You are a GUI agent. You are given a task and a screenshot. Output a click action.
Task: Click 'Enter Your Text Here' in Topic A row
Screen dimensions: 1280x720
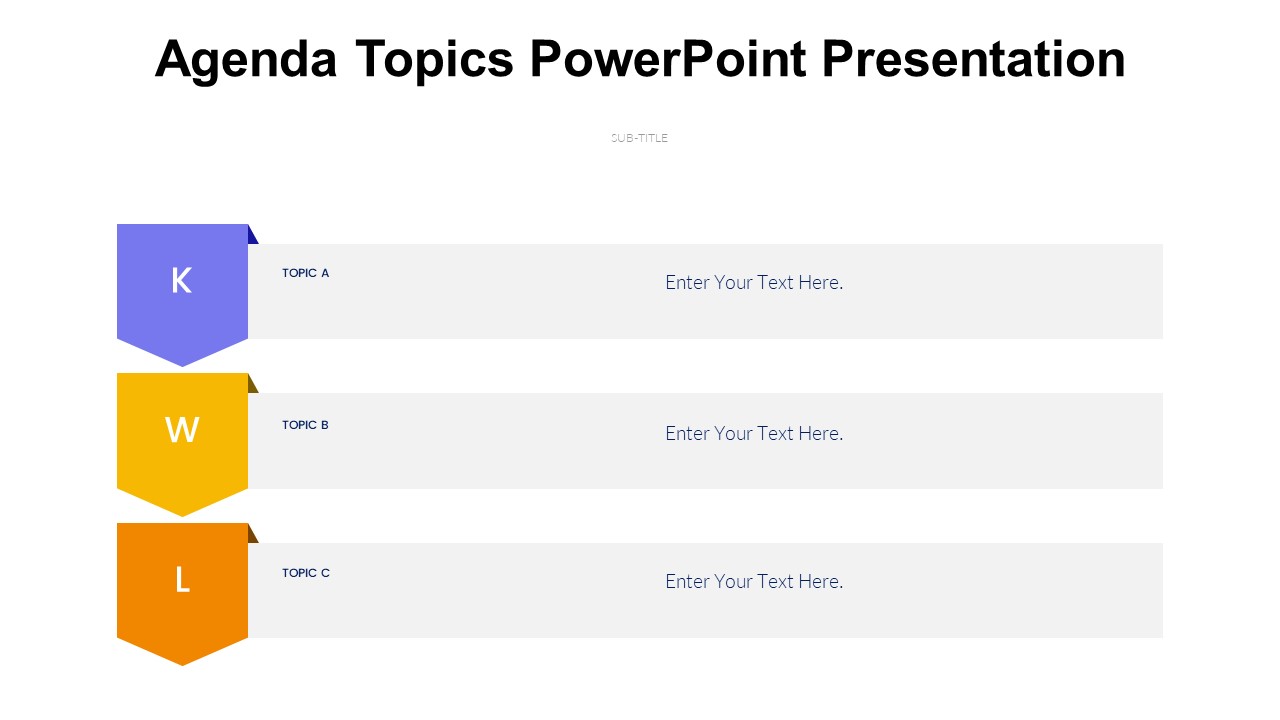pos(754,282)
